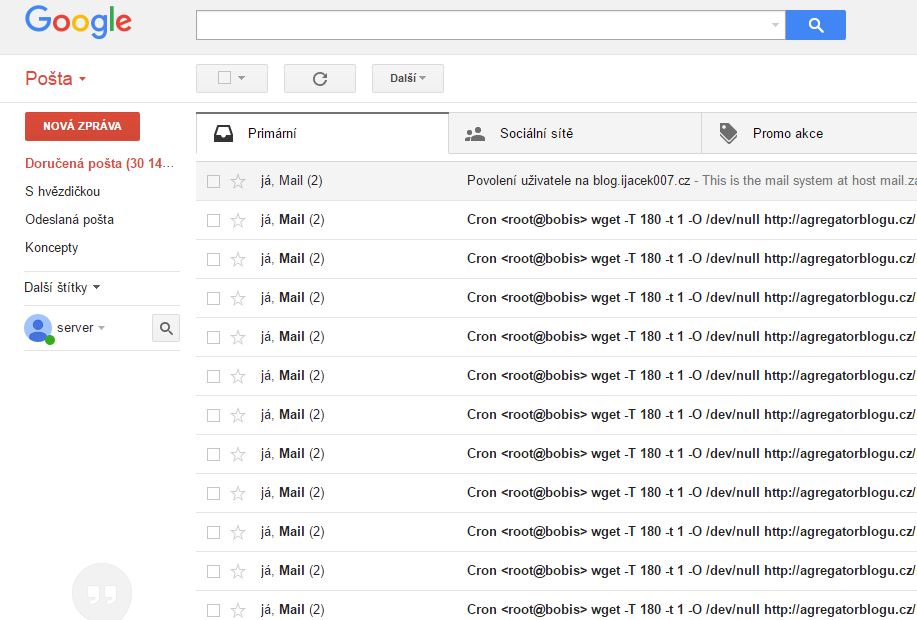This screenshot has height=620, width=917.
Task: Click inside the mail search field
Action: pyautogui.click(x=480, y=25)
